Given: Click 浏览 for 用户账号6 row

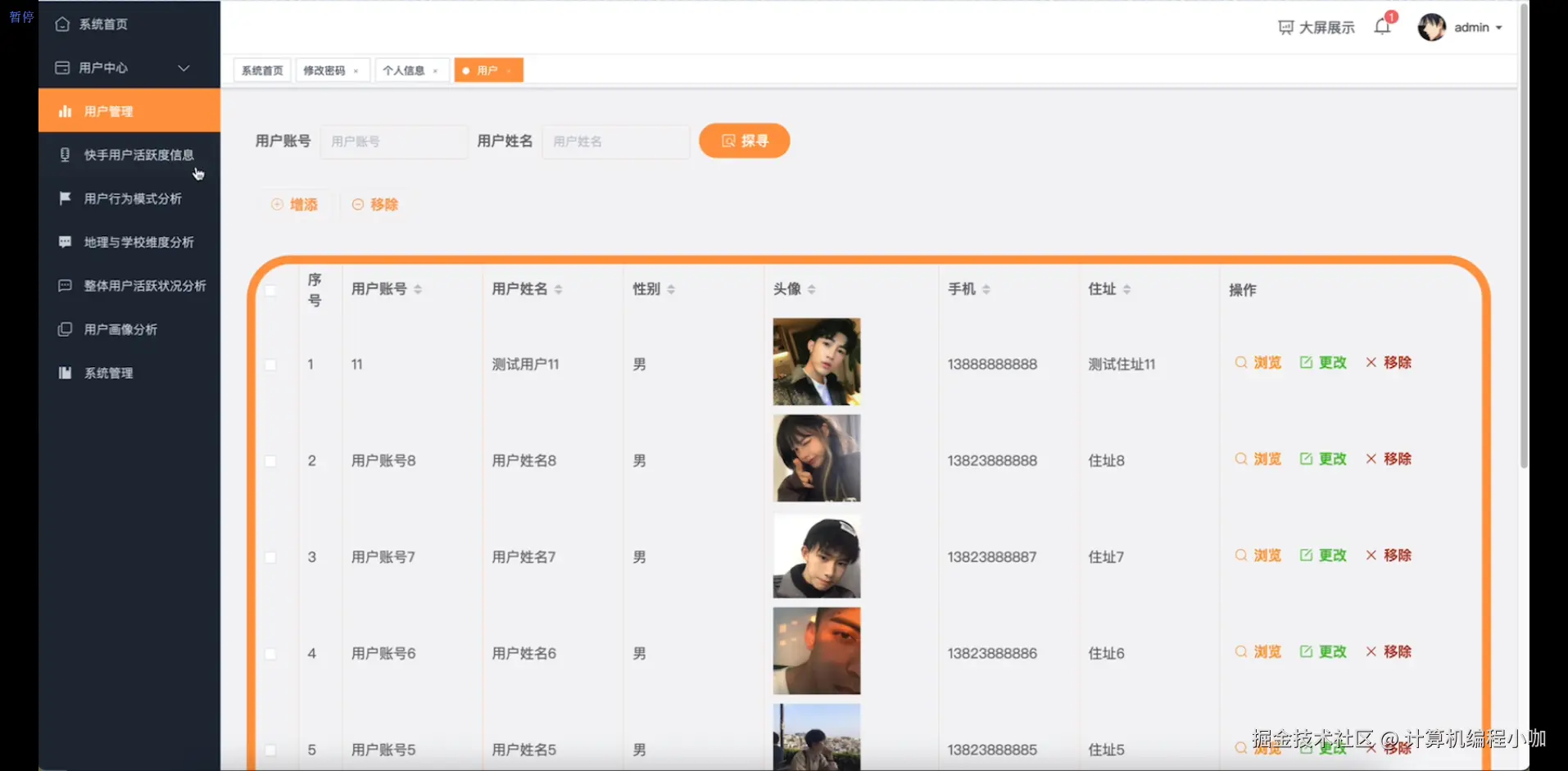Looking at the screenshot, I should (x=1258, y=652).
